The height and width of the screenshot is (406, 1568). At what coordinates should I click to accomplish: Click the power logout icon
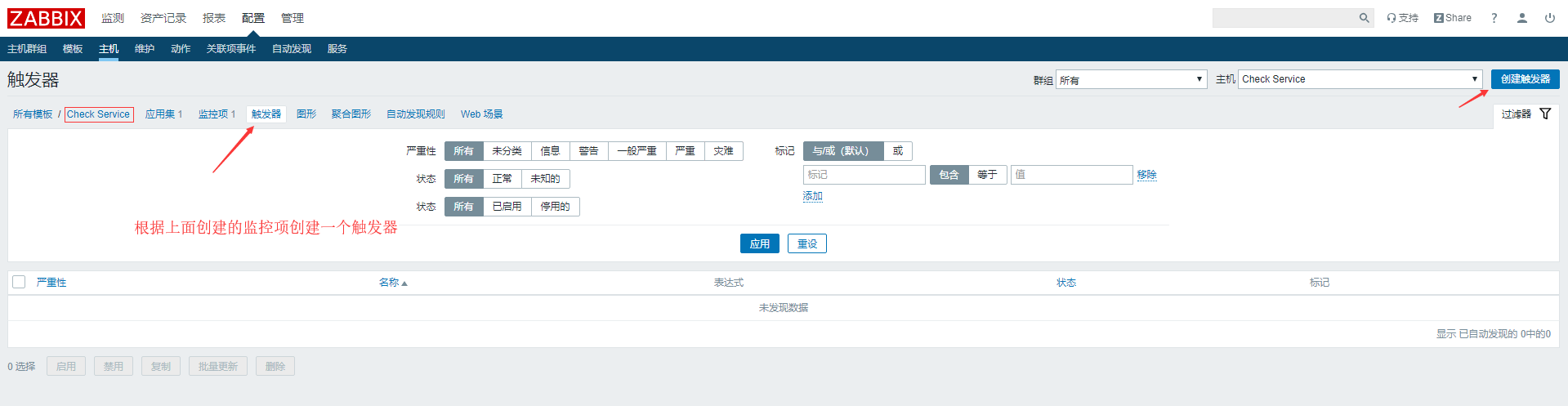(1549, 18)
